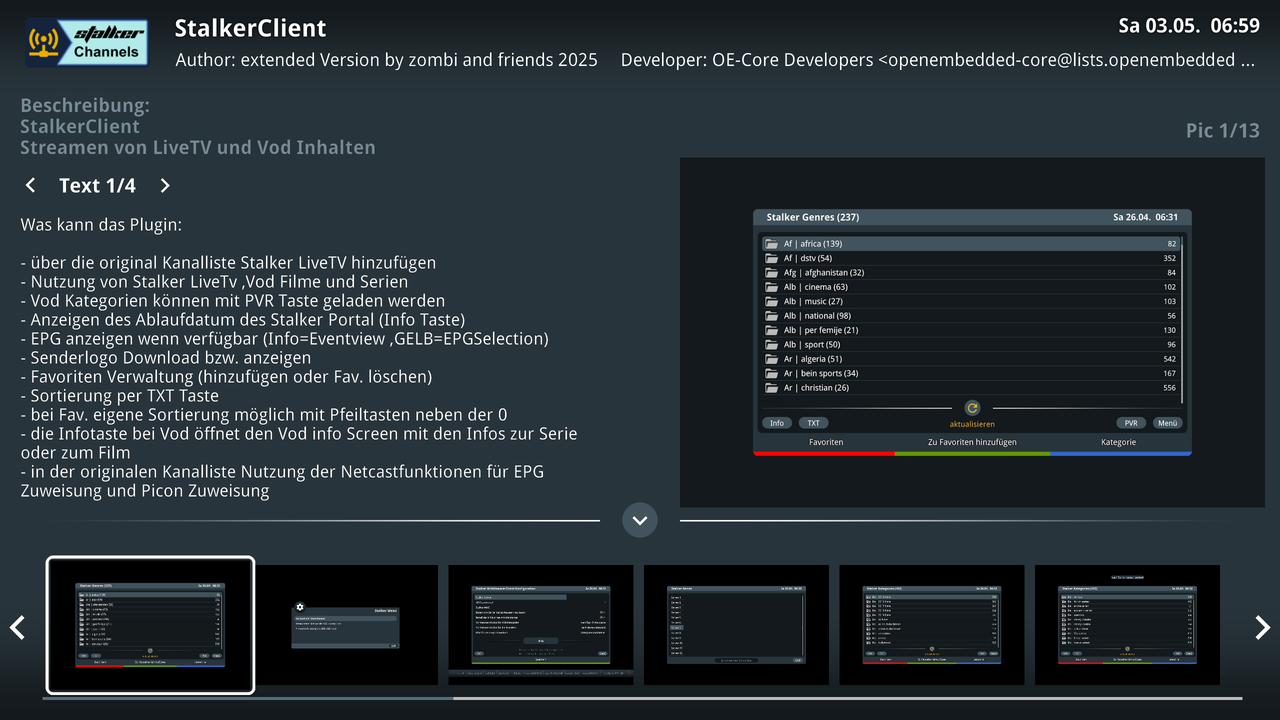Click blue Kategorie key label in preview
This screenshot has height=720, width=1280.
tap(1118, 442)
